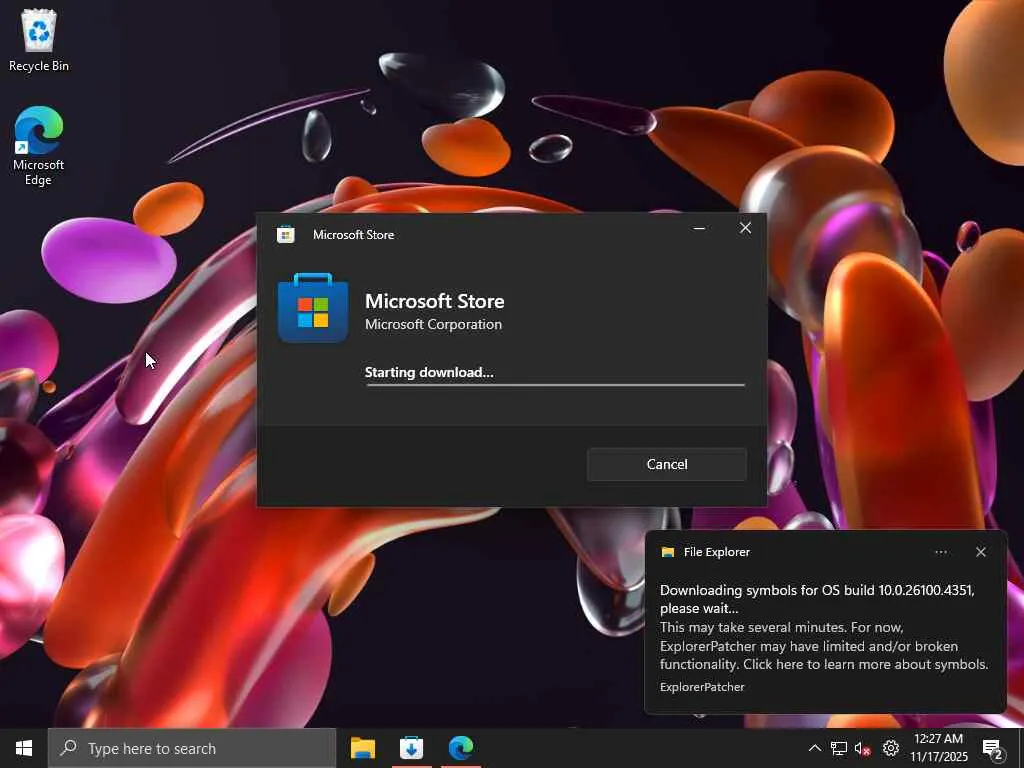The image size is (1024, 768).
Task: Open the Action Center notifications icon
Action: tap(992, 748)
